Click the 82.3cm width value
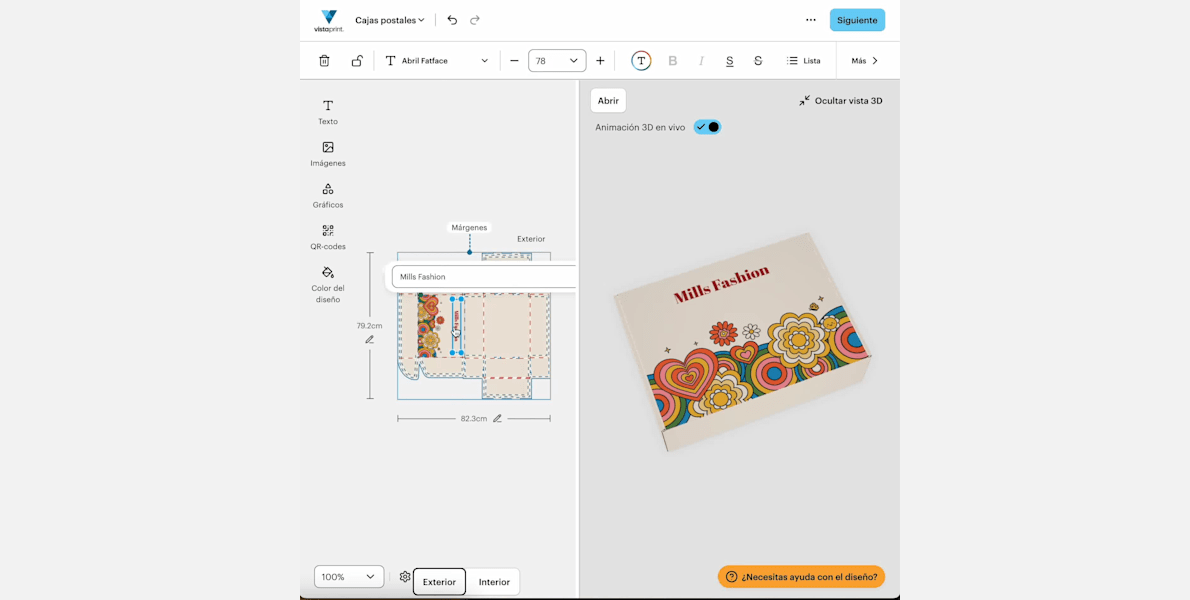 pos(474,418)
